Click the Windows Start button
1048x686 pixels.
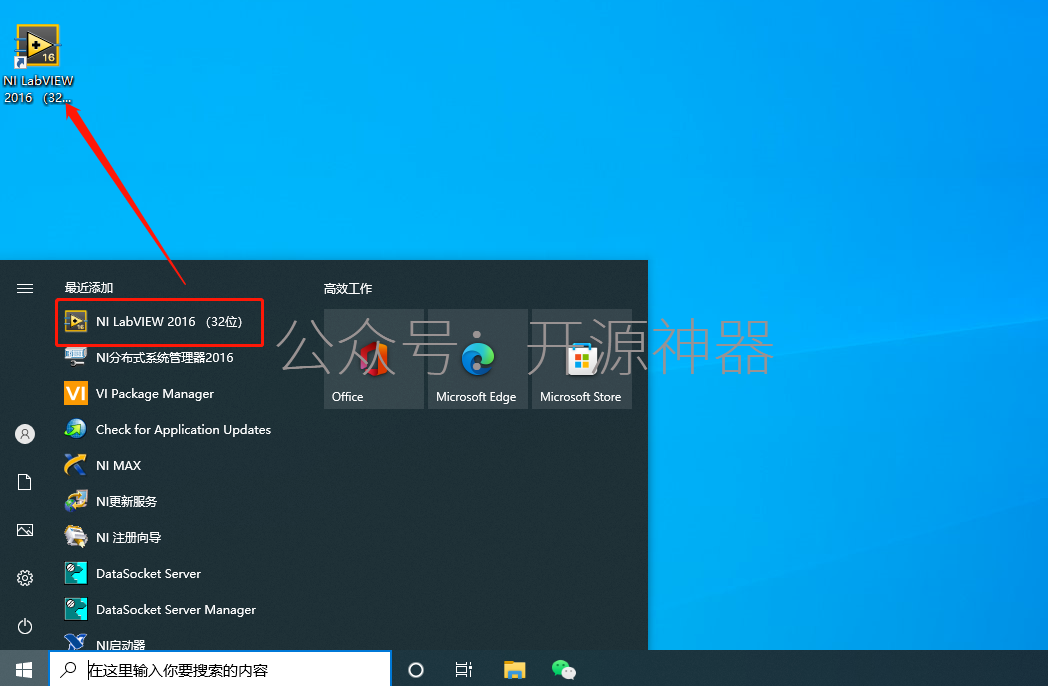24,669
